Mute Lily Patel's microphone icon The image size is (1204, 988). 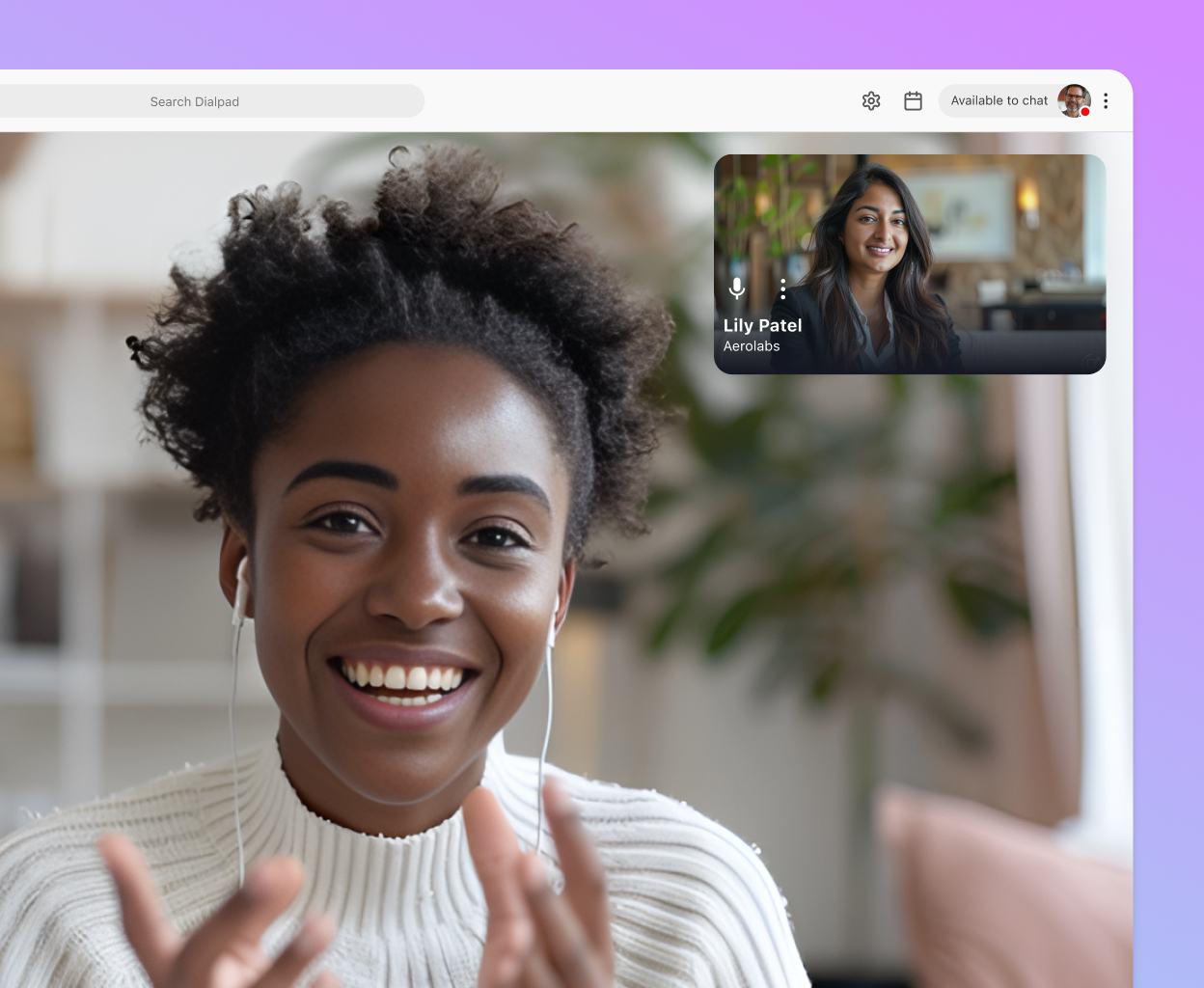(x=737, y=288)
